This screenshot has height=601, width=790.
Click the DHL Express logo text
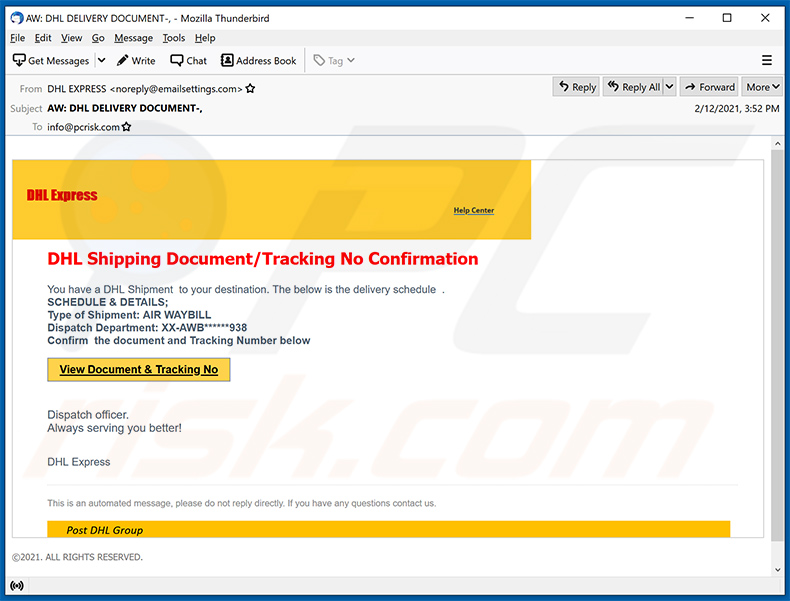pyautogui.click(x=62, y=195)
